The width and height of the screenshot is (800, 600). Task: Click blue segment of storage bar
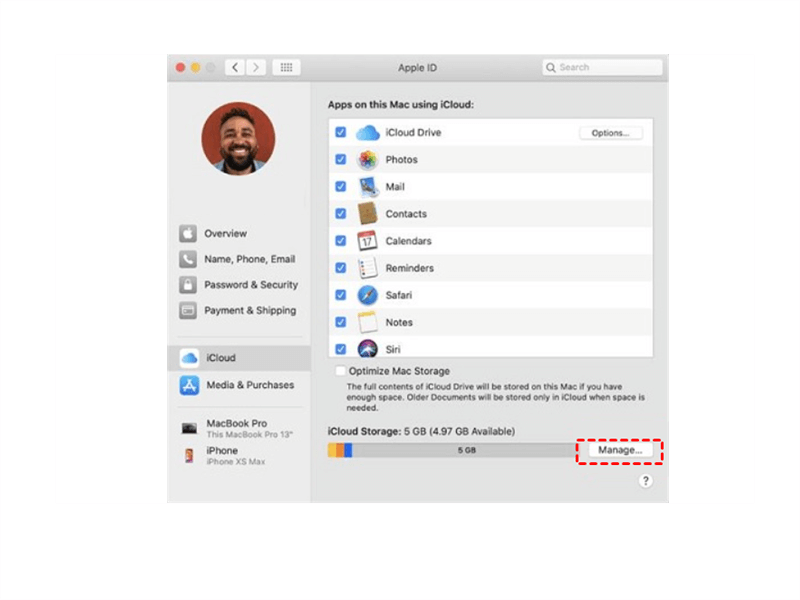click(x=348, y=450)
